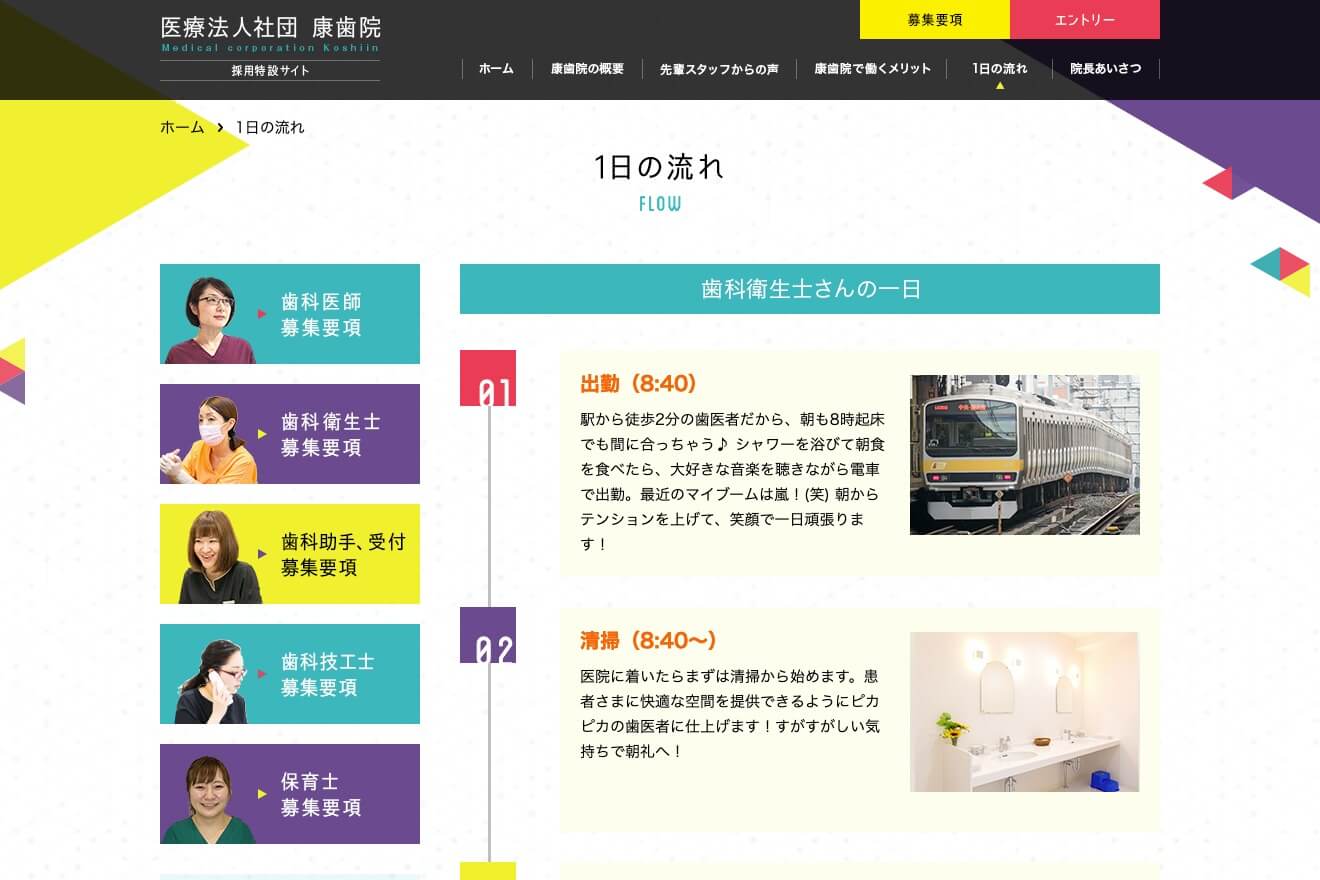The height and width of the screenshot is (880, 1320).
Task: Click the 清掃（8:40〜） heading
Action: [x=648, y=641]
